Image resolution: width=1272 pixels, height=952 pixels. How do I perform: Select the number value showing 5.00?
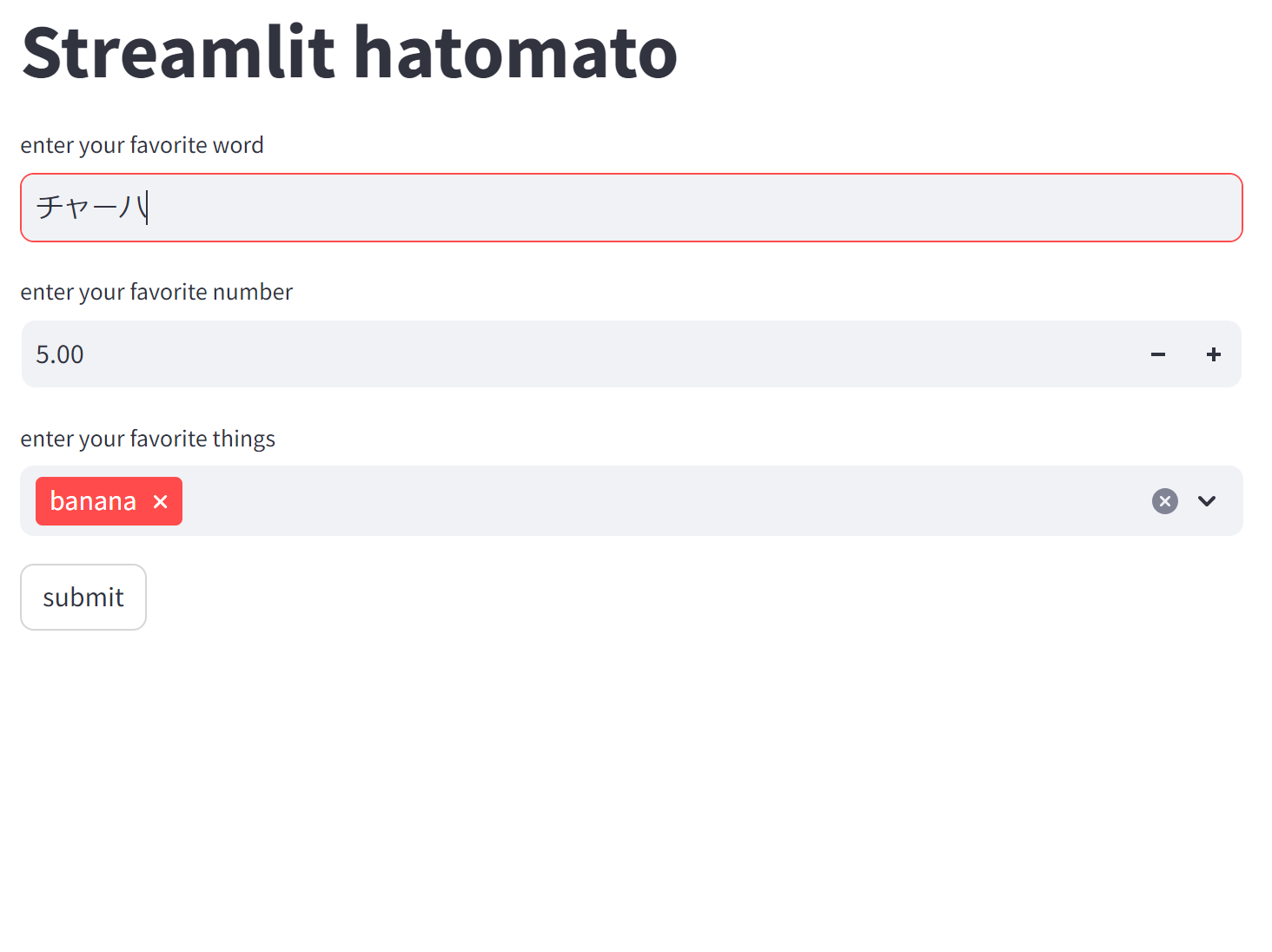point(59,354)
